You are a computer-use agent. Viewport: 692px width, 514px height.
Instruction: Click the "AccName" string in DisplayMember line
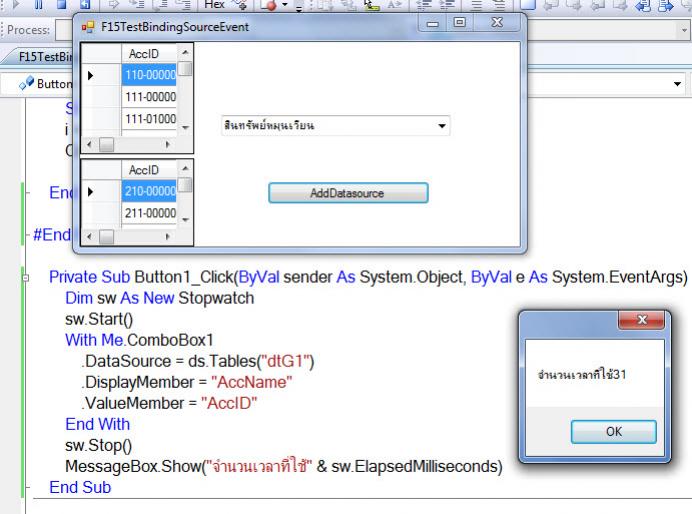coord(252,382)
